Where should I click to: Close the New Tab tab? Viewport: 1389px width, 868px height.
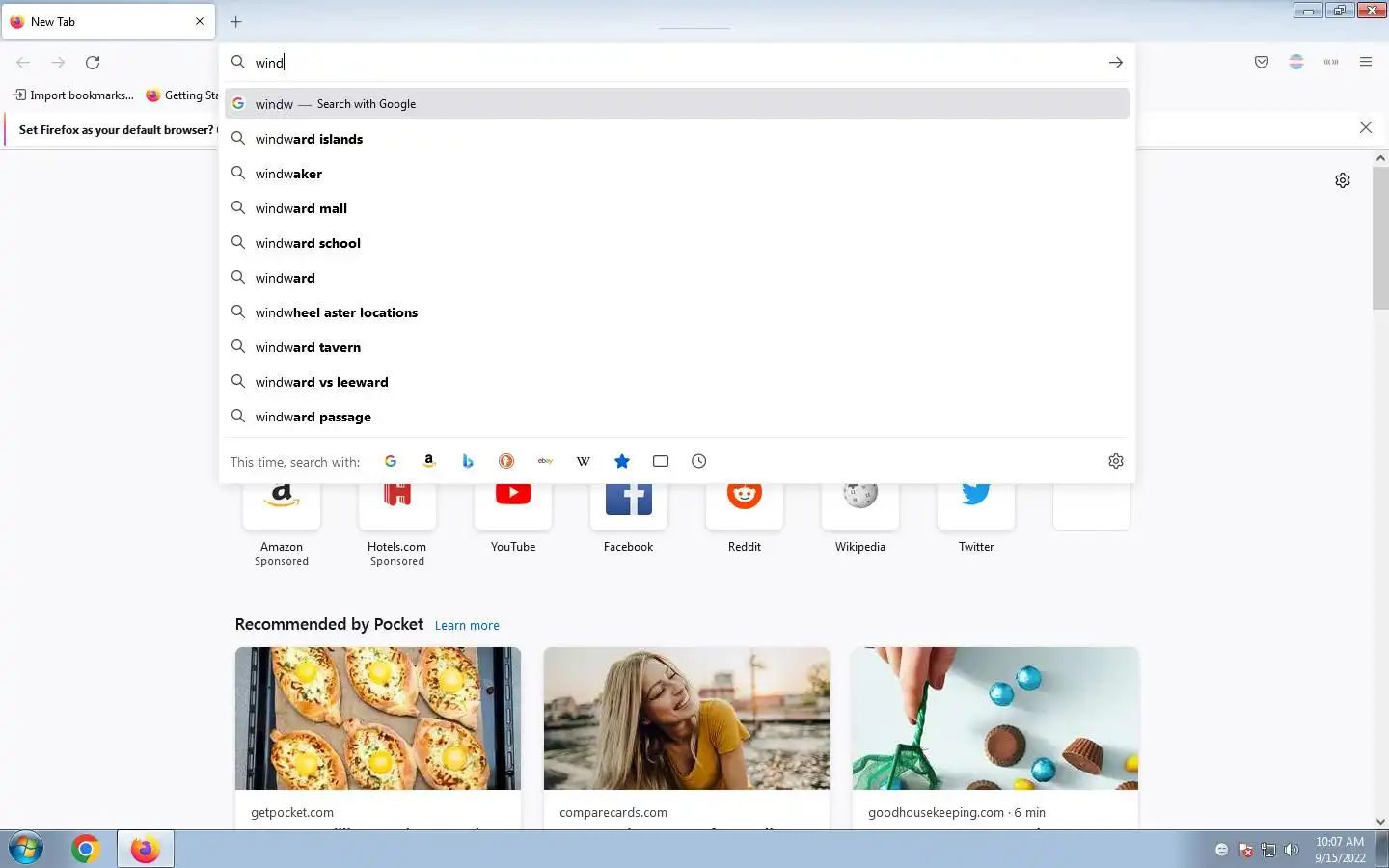click(x=200, y=21)
